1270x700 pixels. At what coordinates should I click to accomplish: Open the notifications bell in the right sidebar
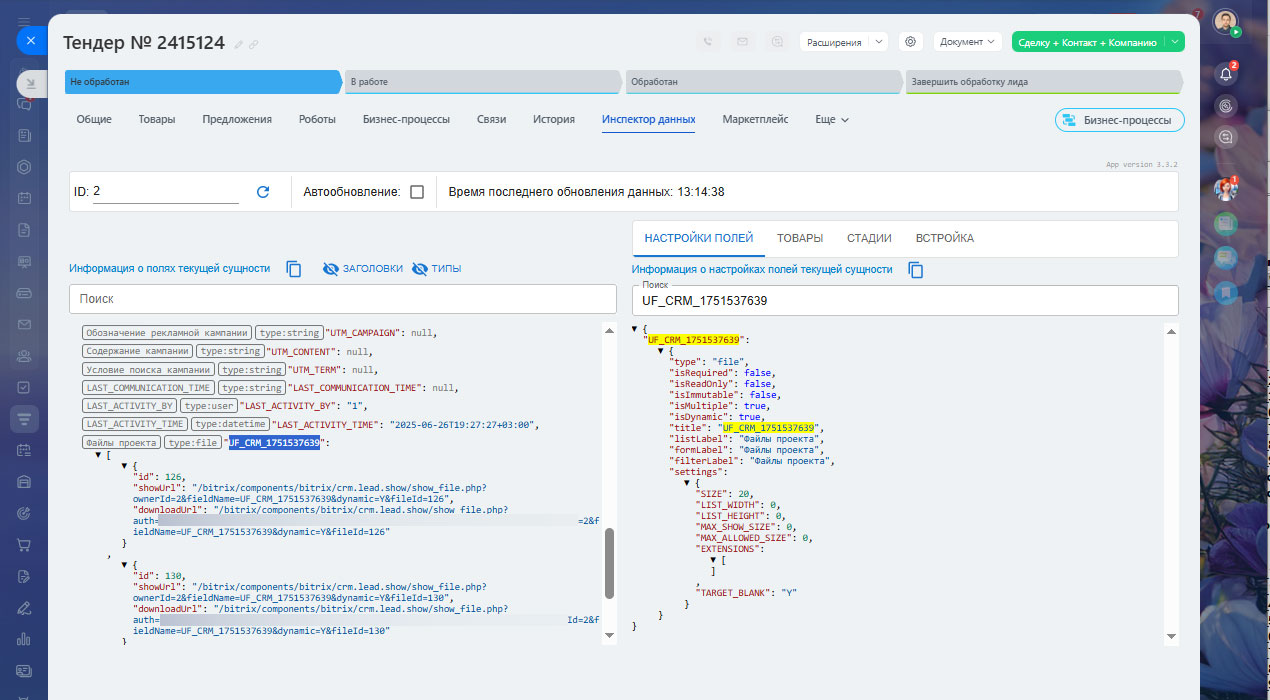point(1226,74)
